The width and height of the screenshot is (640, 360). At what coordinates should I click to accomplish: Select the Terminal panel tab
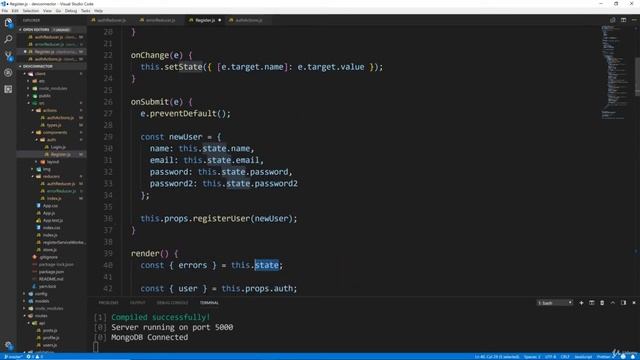[x=209, y=303]
